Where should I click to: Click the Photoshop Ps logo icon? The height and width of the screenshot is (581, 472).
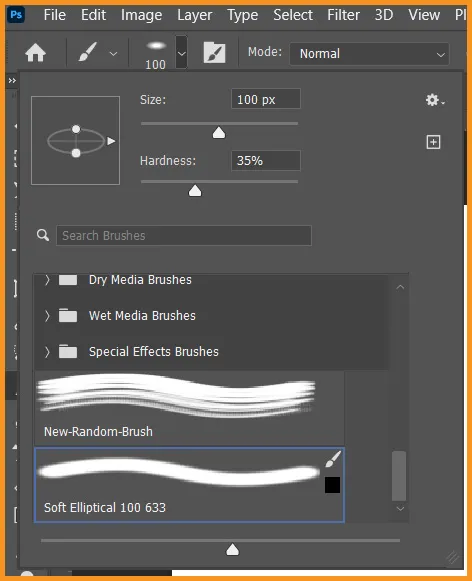point(16,15)
